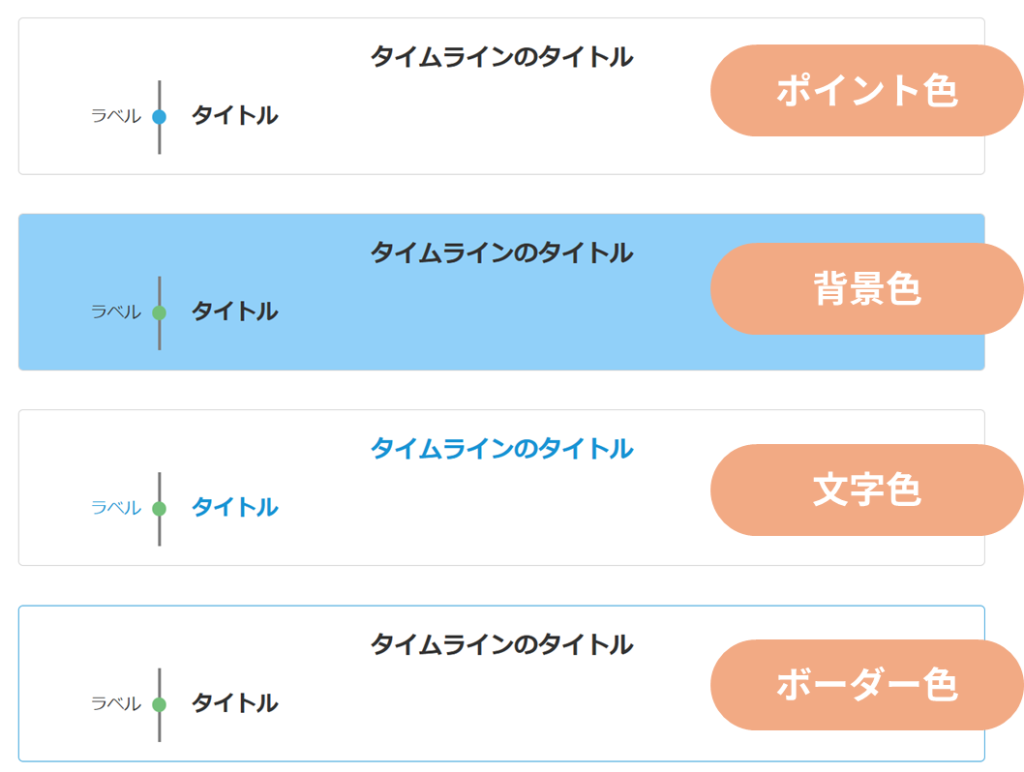Click the green dot beside the blue タイトル text
Image resolution: width=1024 pixels, height=772 pixels.
[159, 509]
